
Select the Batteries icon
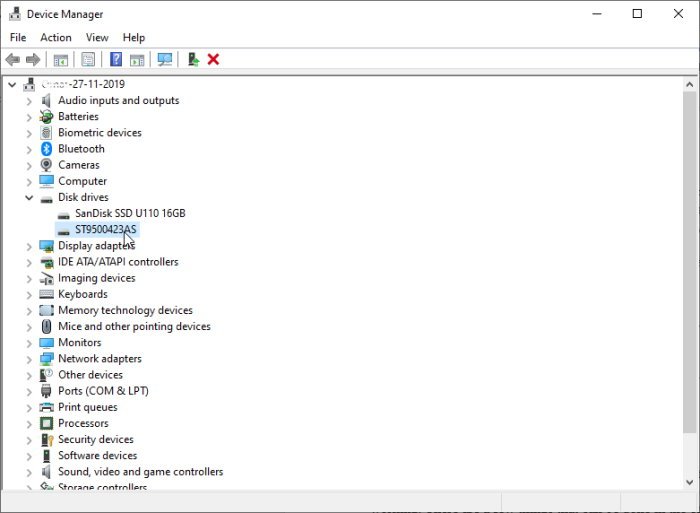coord(46,117)
